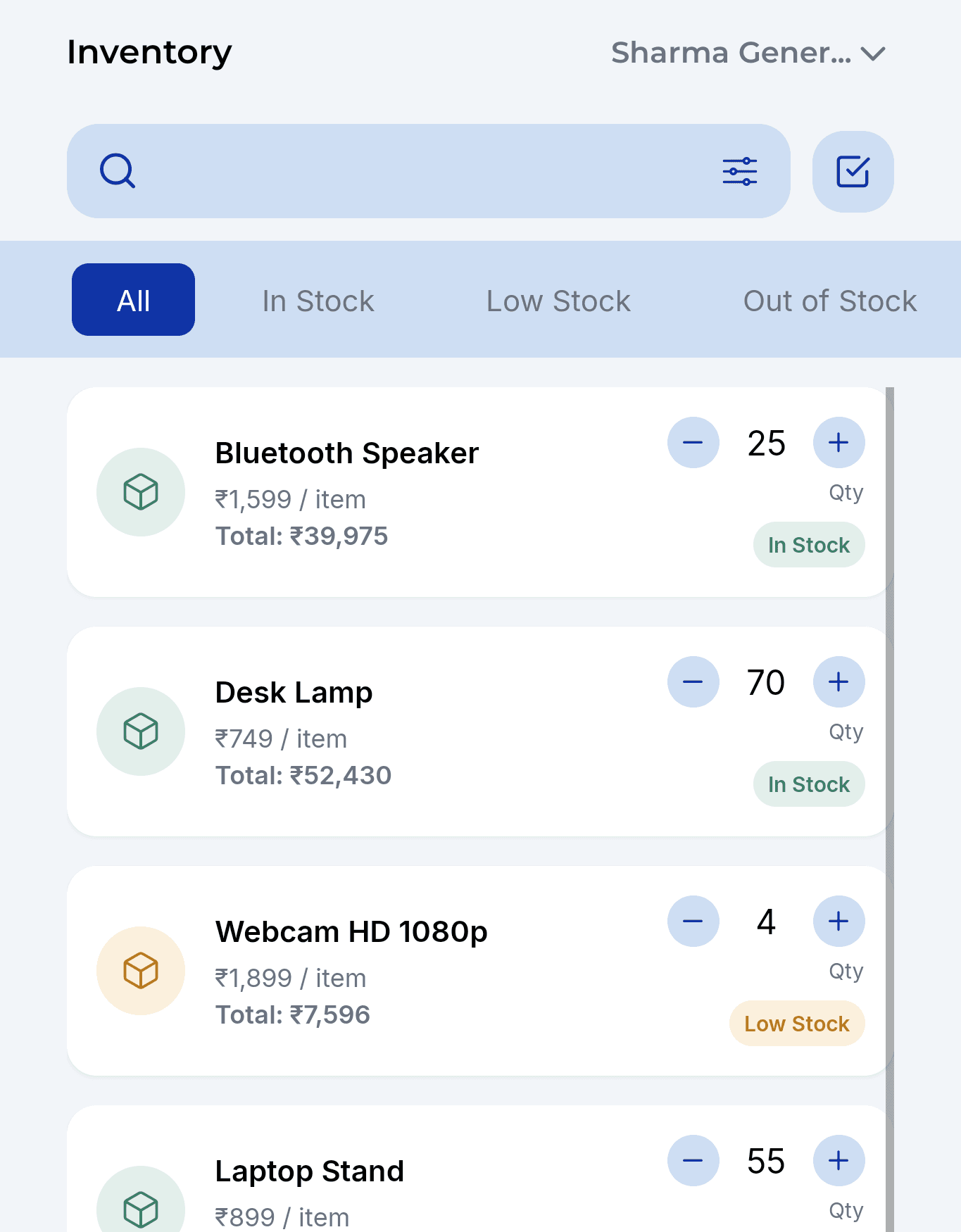Click the inventory list scrollbar
961x1232 pixels.
(890, 810)
